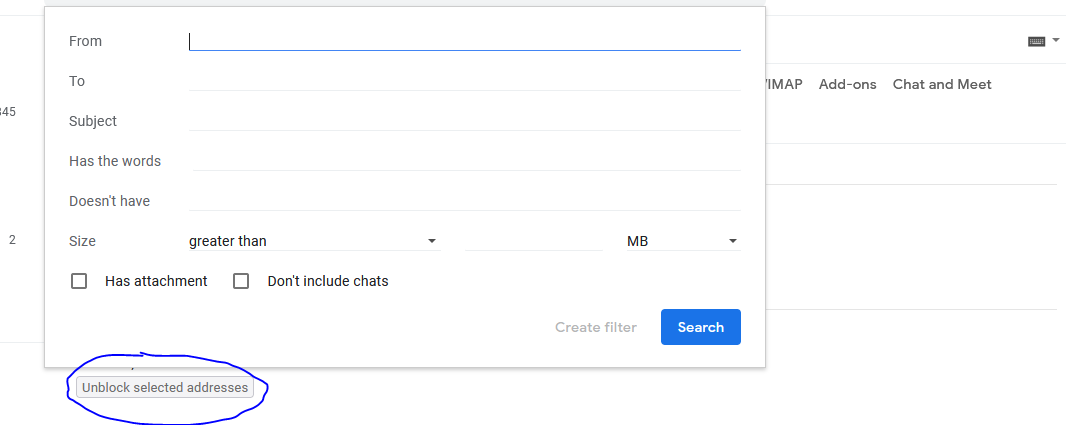The height and width of the screenshot is (425, 1066).
Task: Select the partially visible IMAP tab
Action: coord(784,85)
